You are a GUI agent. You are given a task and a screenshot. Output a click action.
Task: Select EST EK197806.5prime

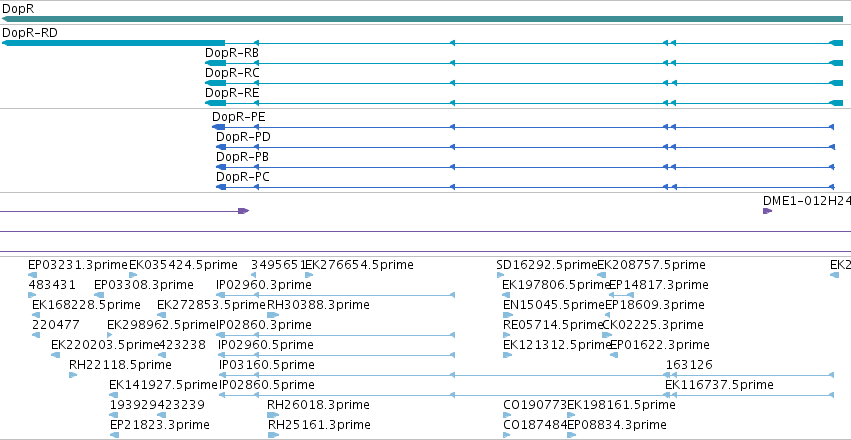click(556, 285)
